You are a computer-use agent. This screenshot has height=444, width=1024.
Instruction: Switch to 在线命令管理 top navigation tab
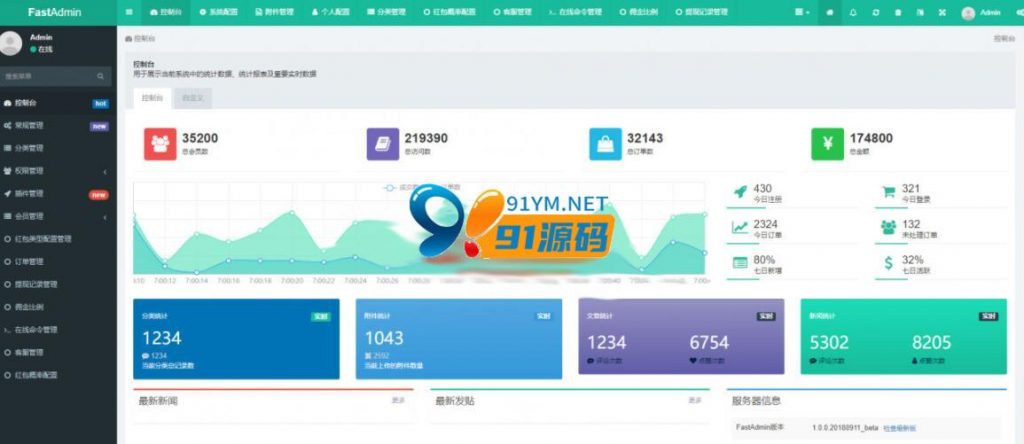[575, 12]
